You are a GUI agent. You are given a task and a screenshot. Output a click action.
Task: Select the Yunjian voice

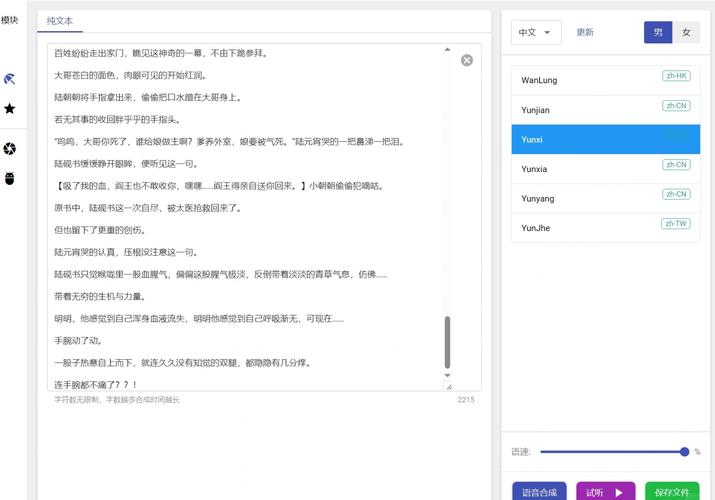click(x=606, y=110)
